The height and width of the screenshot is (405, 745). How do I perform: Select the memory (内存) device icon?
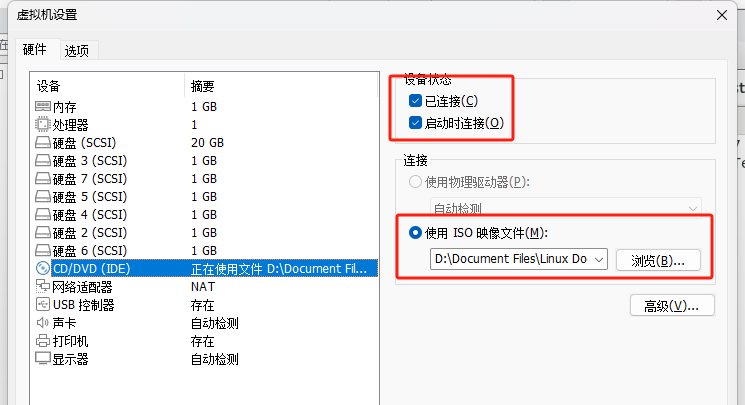tap(43, 106)
